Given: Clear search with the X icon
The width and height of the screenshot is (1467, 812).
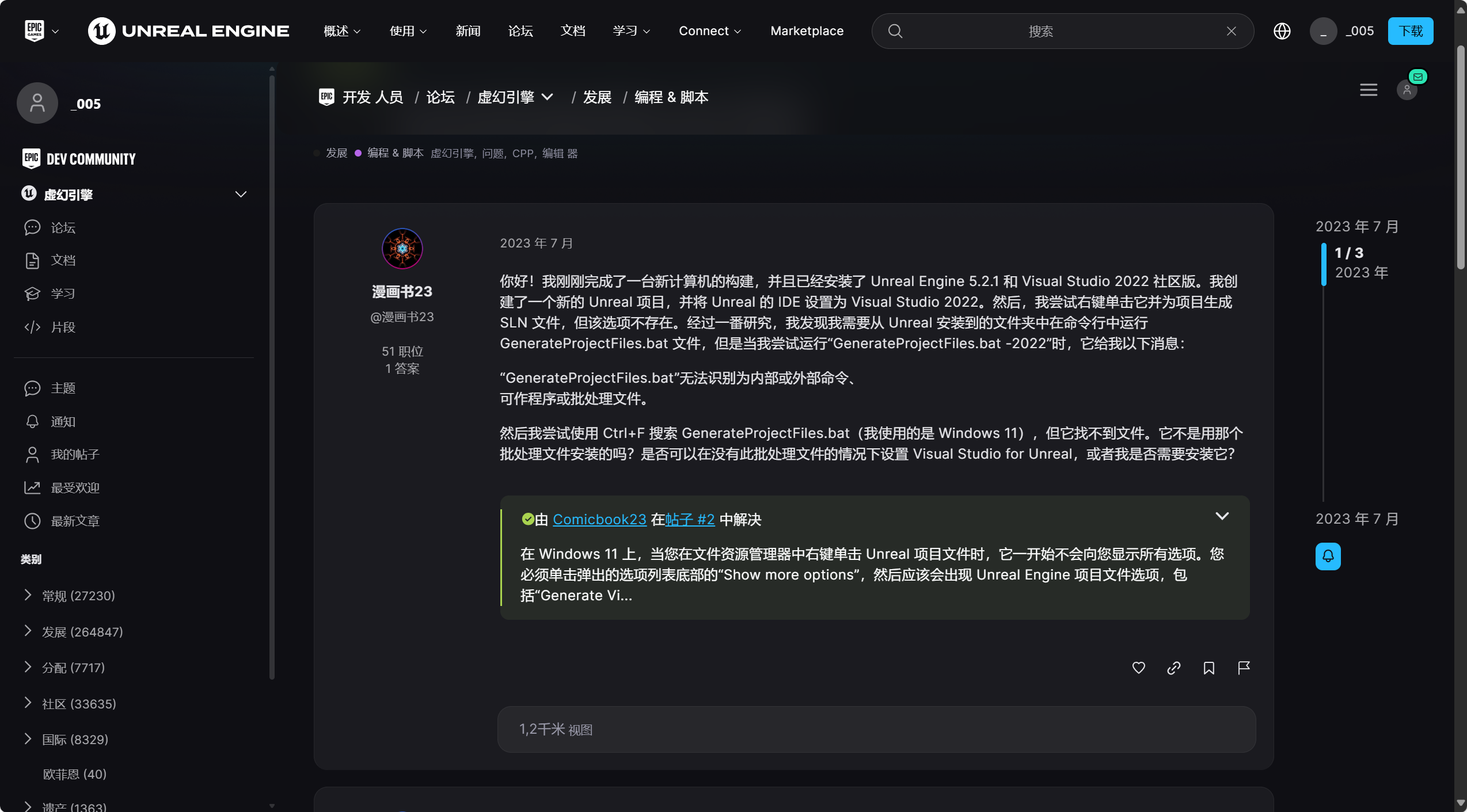Looking at the screenshot, I should 1231,31.
